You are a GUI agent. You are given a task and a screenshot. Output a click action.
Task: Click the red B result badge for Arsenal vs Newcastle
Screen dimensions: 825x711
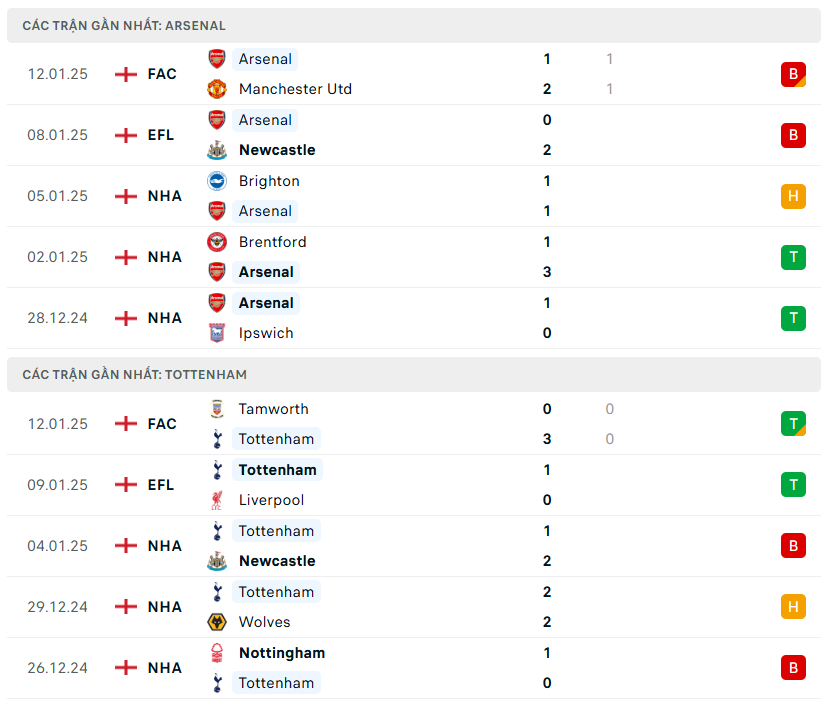click(x=793, y=135)
